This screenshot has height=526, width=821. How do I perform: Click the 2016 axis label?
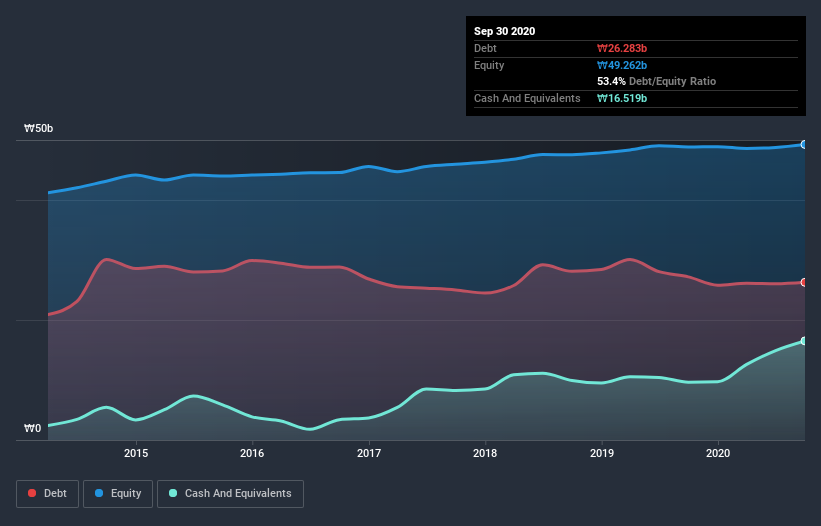(x=252, y=453)
